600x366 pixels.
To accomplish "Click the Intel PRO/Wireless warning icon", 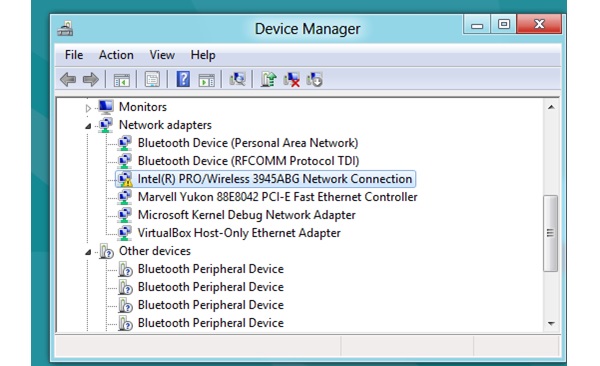I will coord(125,179).
